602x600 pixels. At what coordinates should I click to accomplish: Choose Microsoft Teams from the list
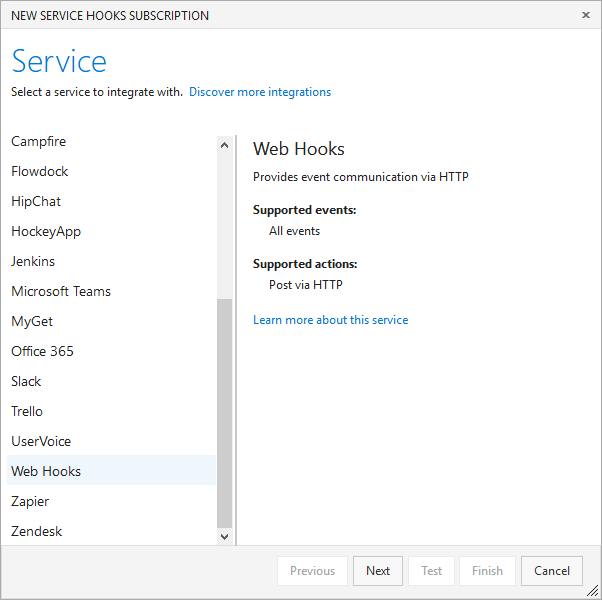click(61, 292)
